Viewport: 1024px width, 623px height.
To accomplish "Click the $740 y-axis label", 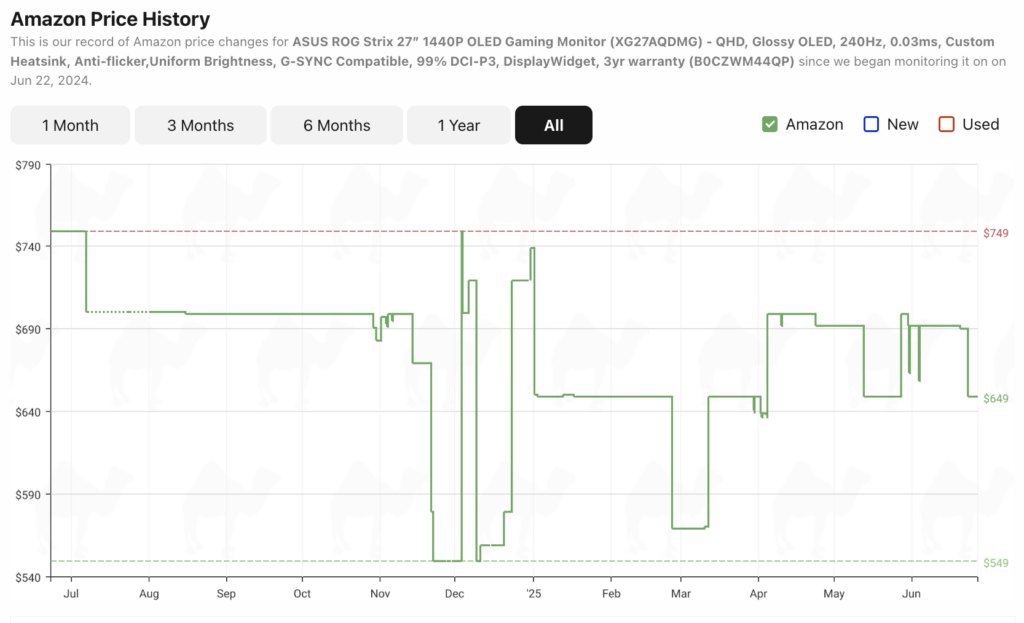I will [28, 247].
